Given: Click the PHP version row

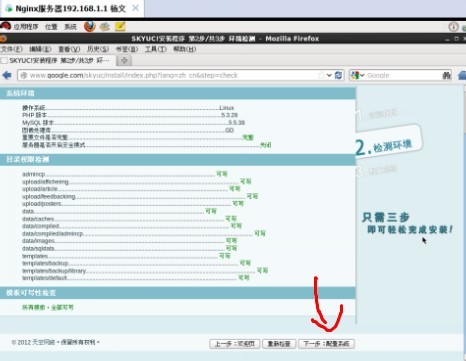Looking at the screenshot, I should pyautogui.click(x=130, y=115).
